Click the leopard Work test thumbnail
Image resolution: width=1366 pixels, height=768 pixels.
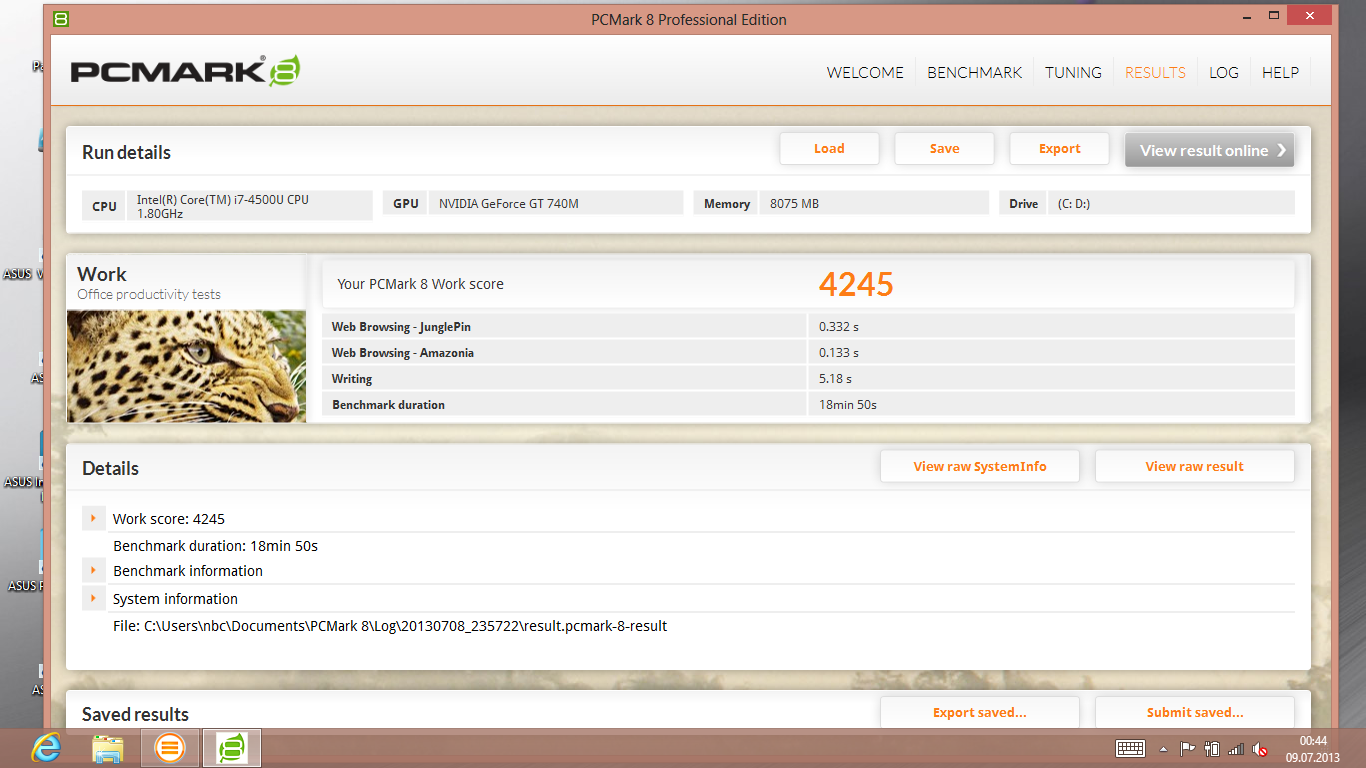[x=186, y=366]
